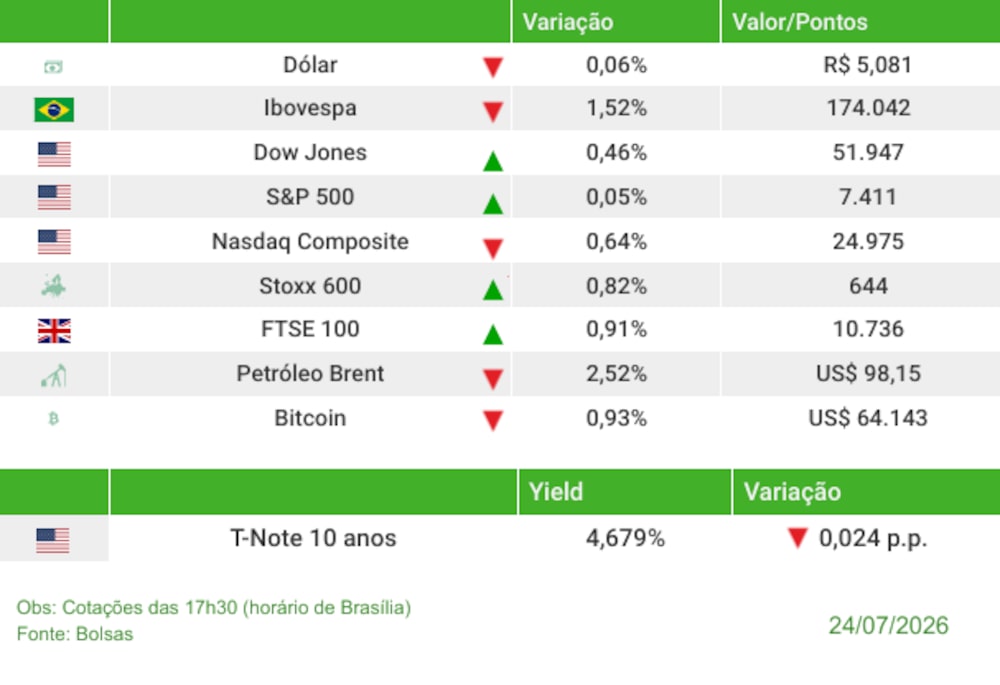Click the US flag next to Dow Jones

(54, 154)
